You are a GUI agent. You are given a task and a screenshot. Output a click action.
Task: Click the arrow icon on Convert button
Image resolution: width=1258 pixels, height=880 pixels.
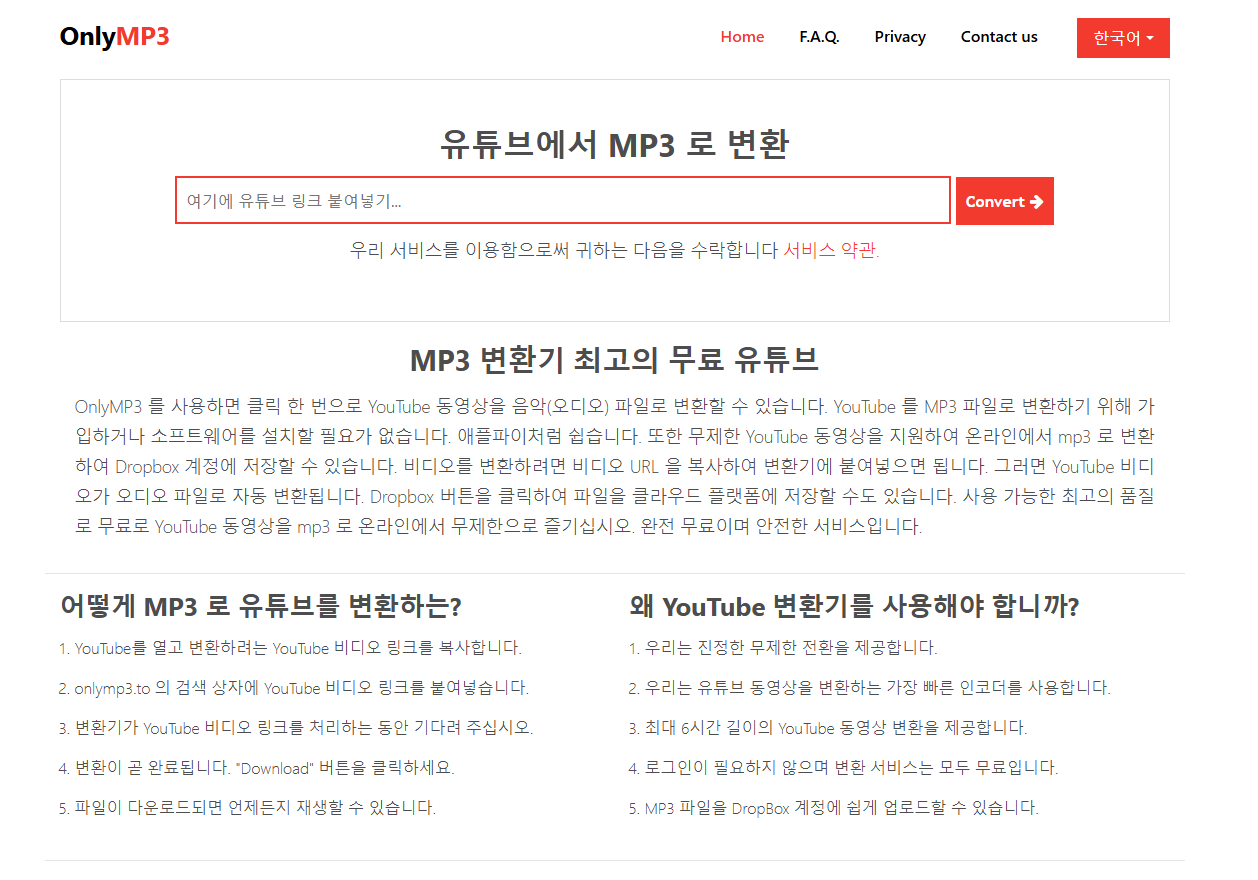(x=1036, y=200)
